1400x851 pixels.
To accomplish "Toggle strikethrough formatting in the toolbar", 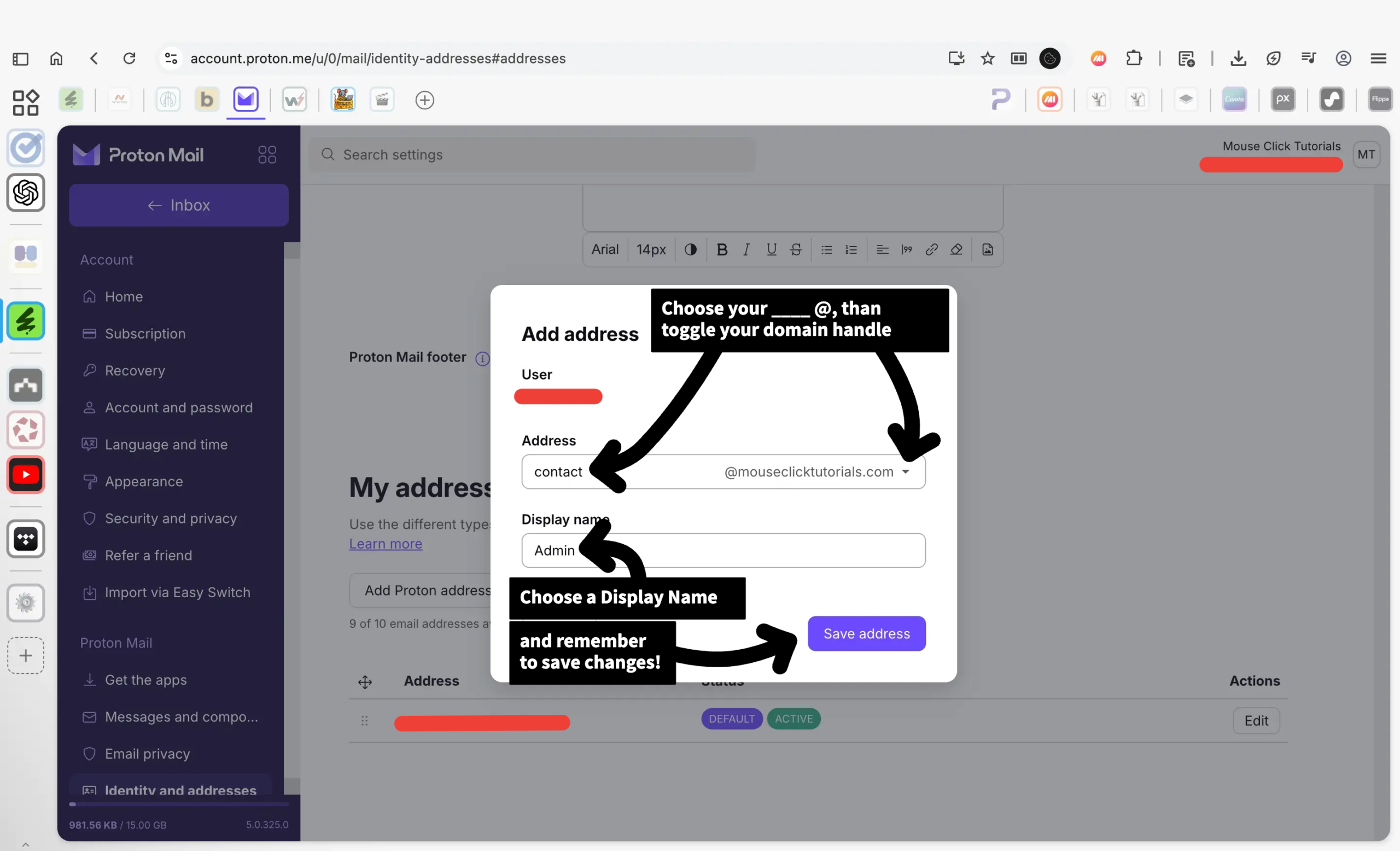I will [796, 249].
